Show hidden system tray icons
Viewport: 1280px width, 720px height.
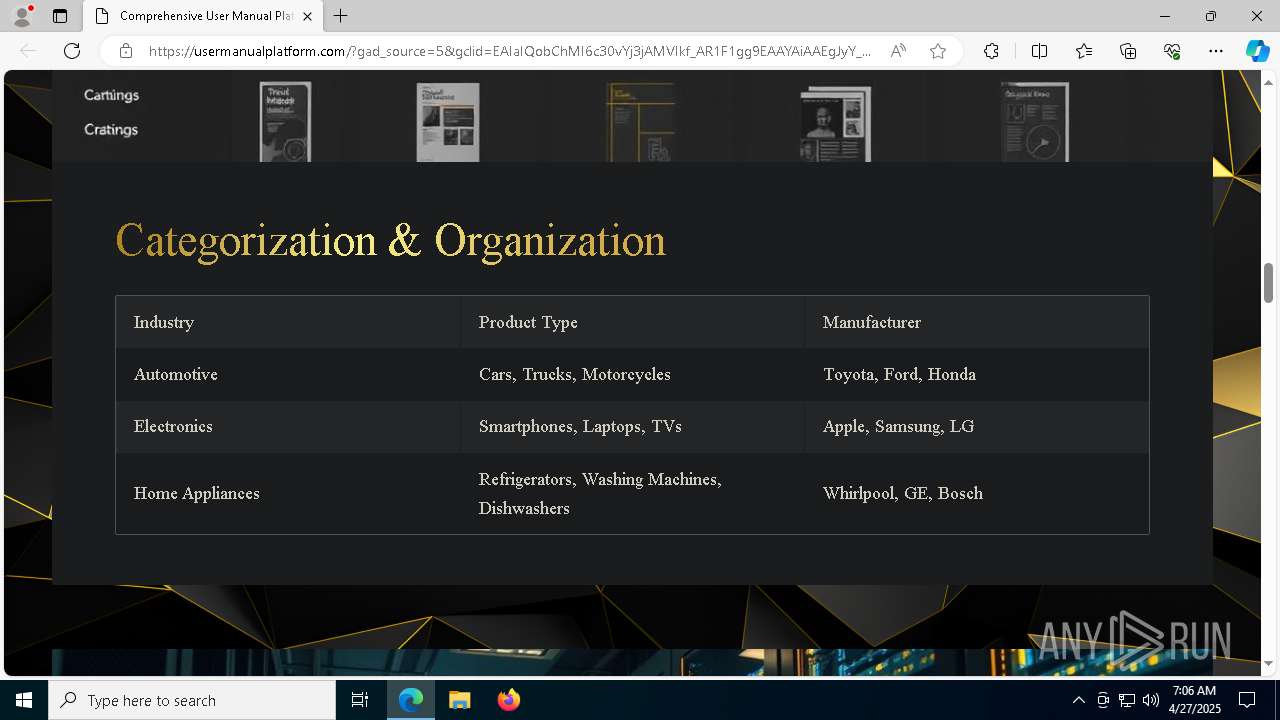(1078, 700)
